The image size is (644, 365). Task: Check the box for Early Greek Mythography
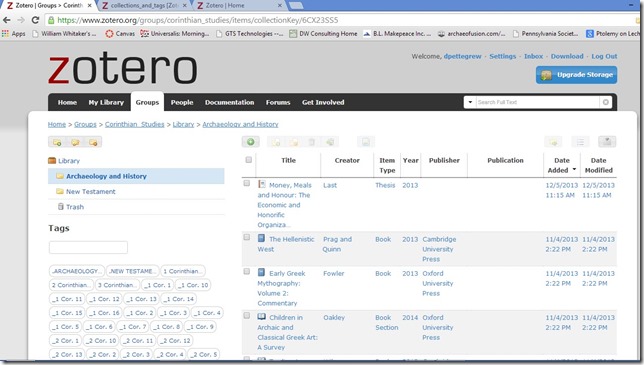point(247,271)
